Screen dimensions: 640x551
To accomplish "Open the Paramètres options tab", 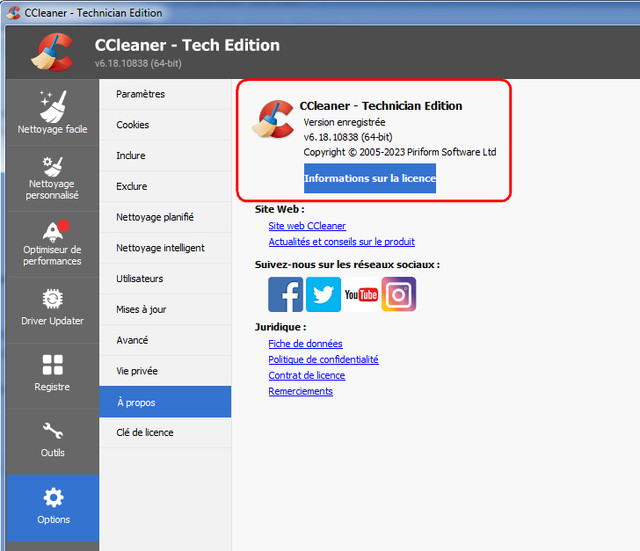I will point(165,94).
